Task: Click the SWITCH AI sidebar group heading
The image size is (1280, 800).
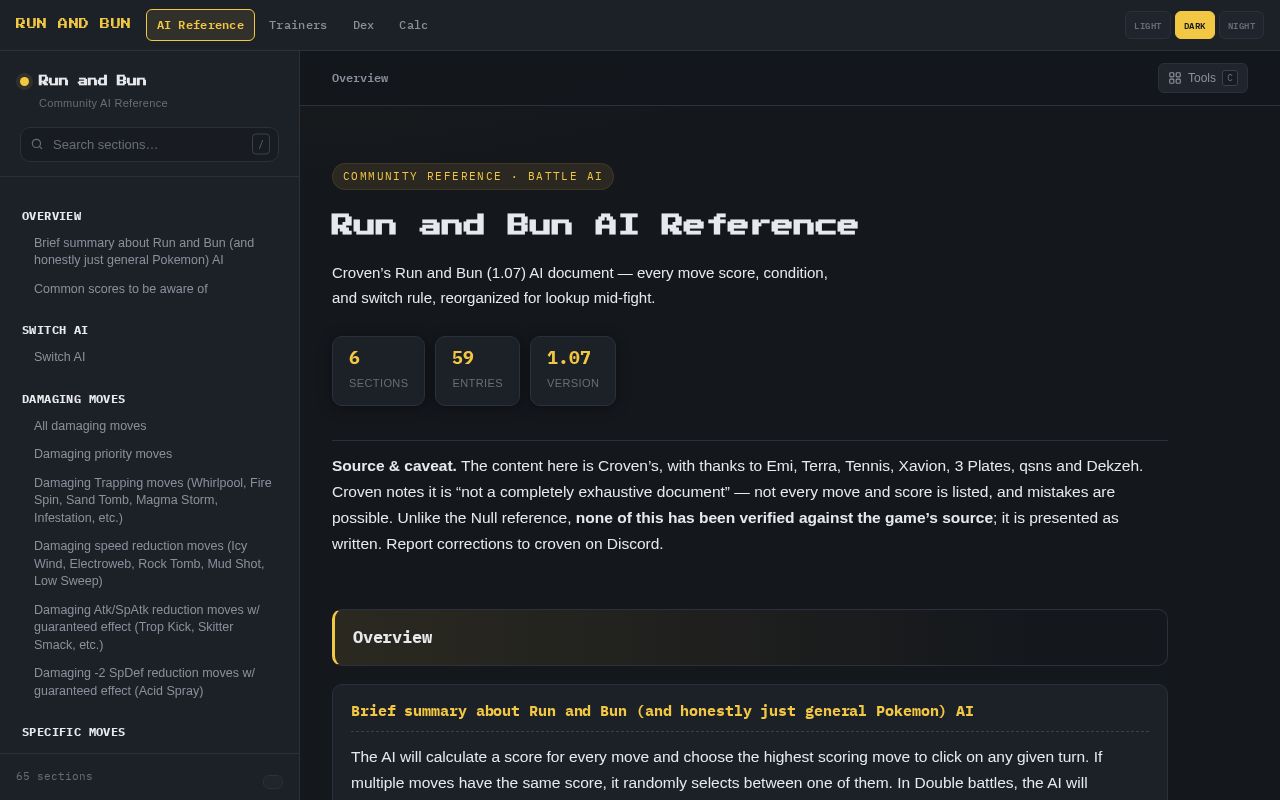Action: click(x=55, y=330)
